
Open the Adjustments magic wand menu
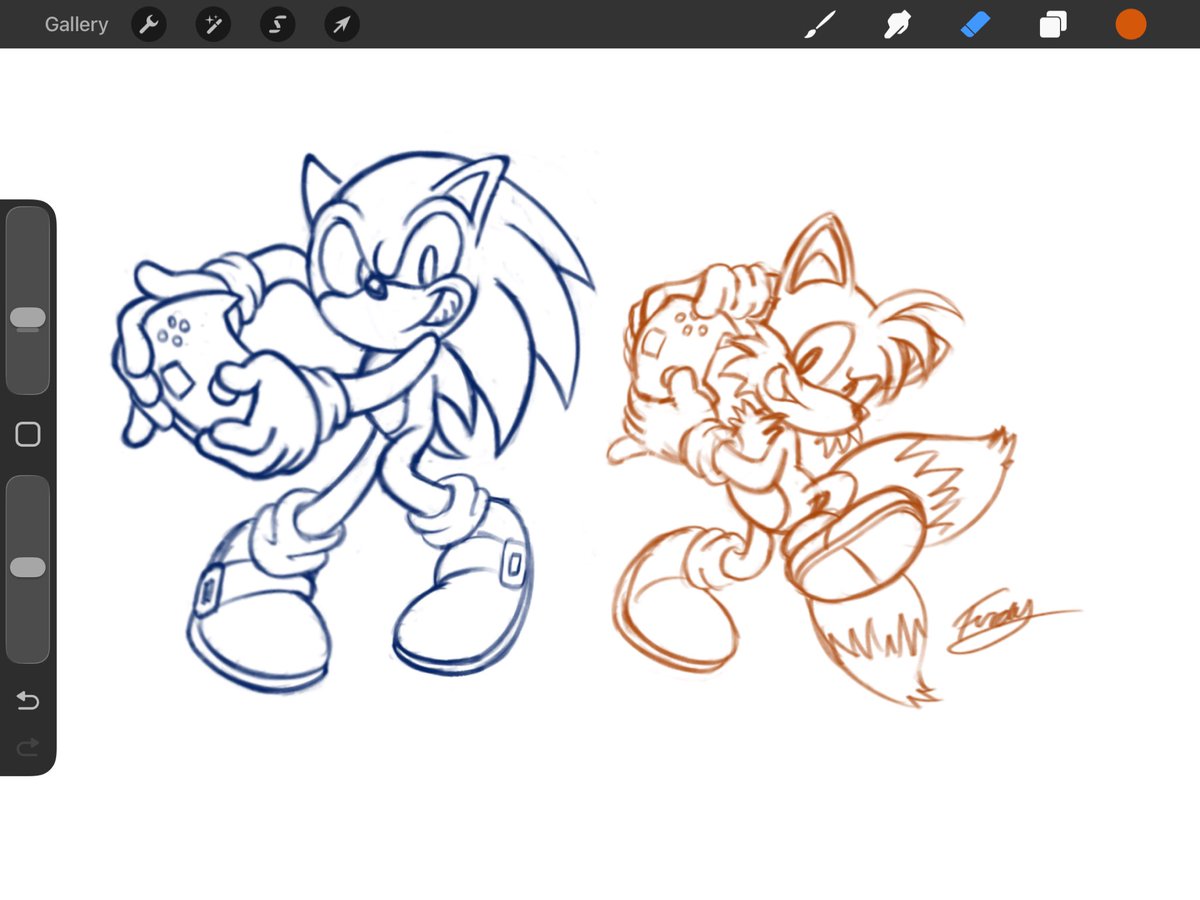[x=213, y=25]
